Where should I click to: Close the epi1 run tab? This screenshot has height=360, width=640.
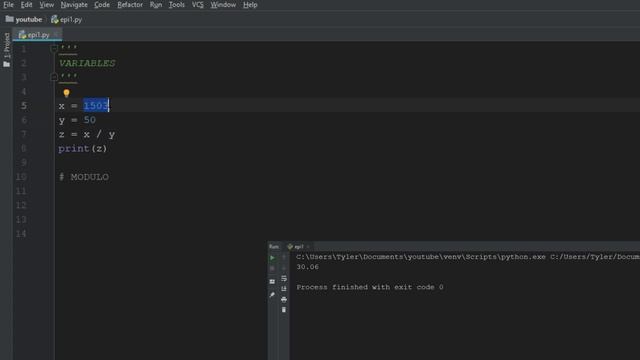308,247
